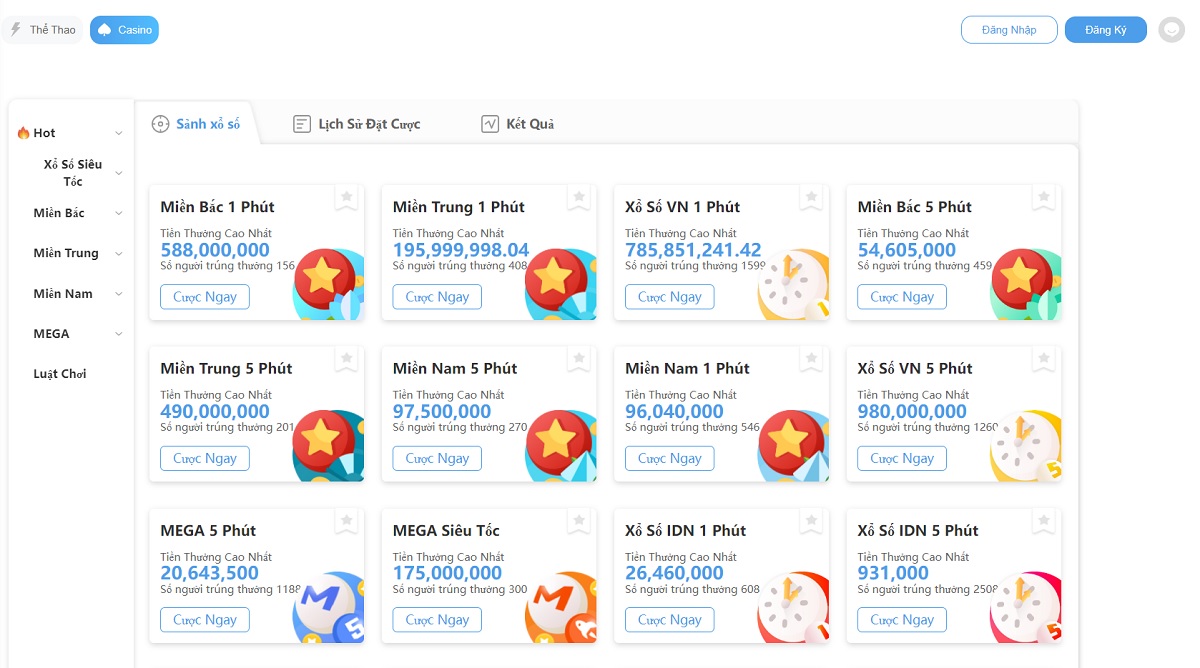Click the Lịch Sử Đặt Cược list icon

click(301, 124)
